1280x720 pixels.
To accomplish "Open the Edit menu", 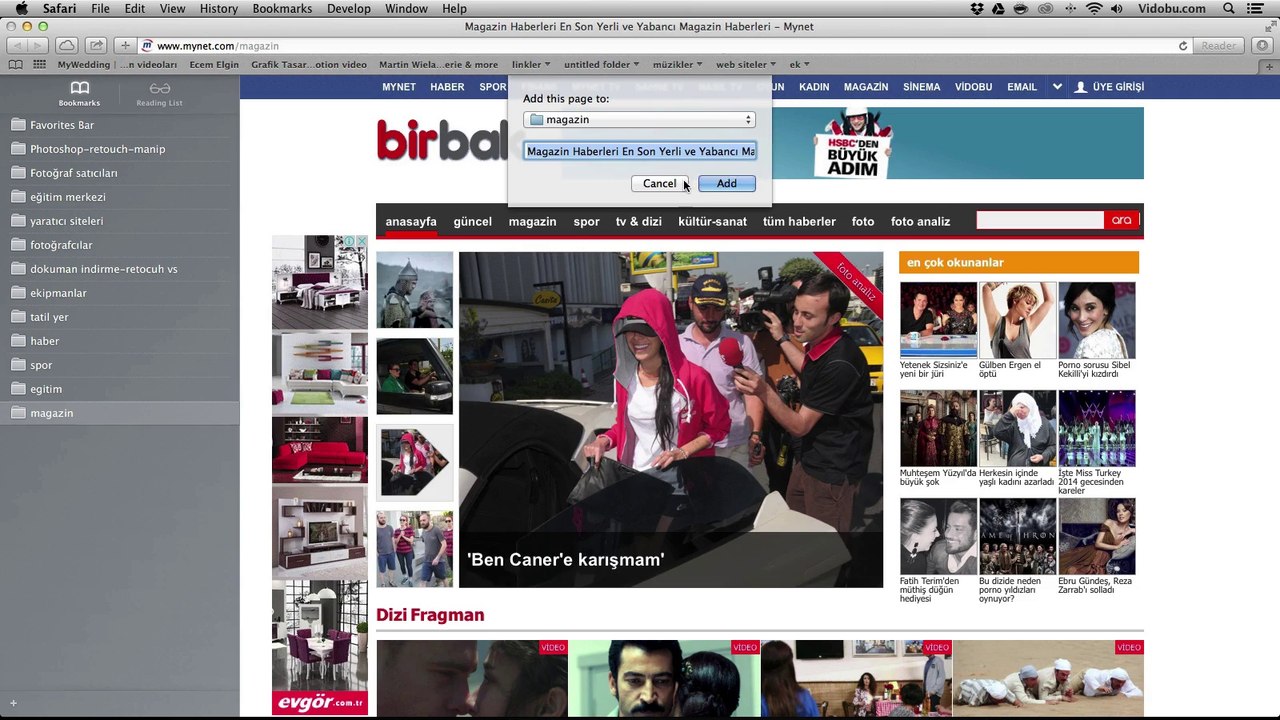I will point(135,9).
